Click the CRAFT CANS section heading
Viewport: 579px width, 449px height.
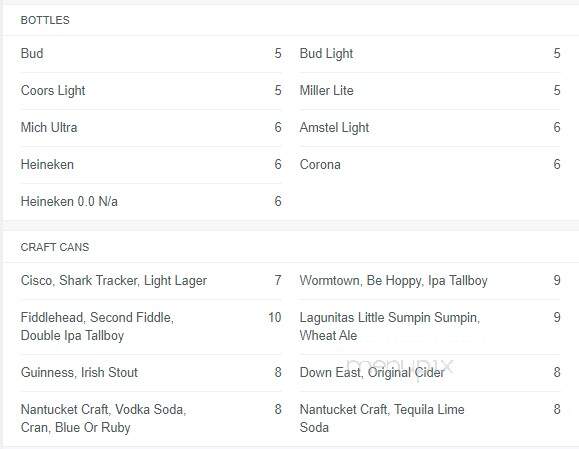(x=55, y=247)
